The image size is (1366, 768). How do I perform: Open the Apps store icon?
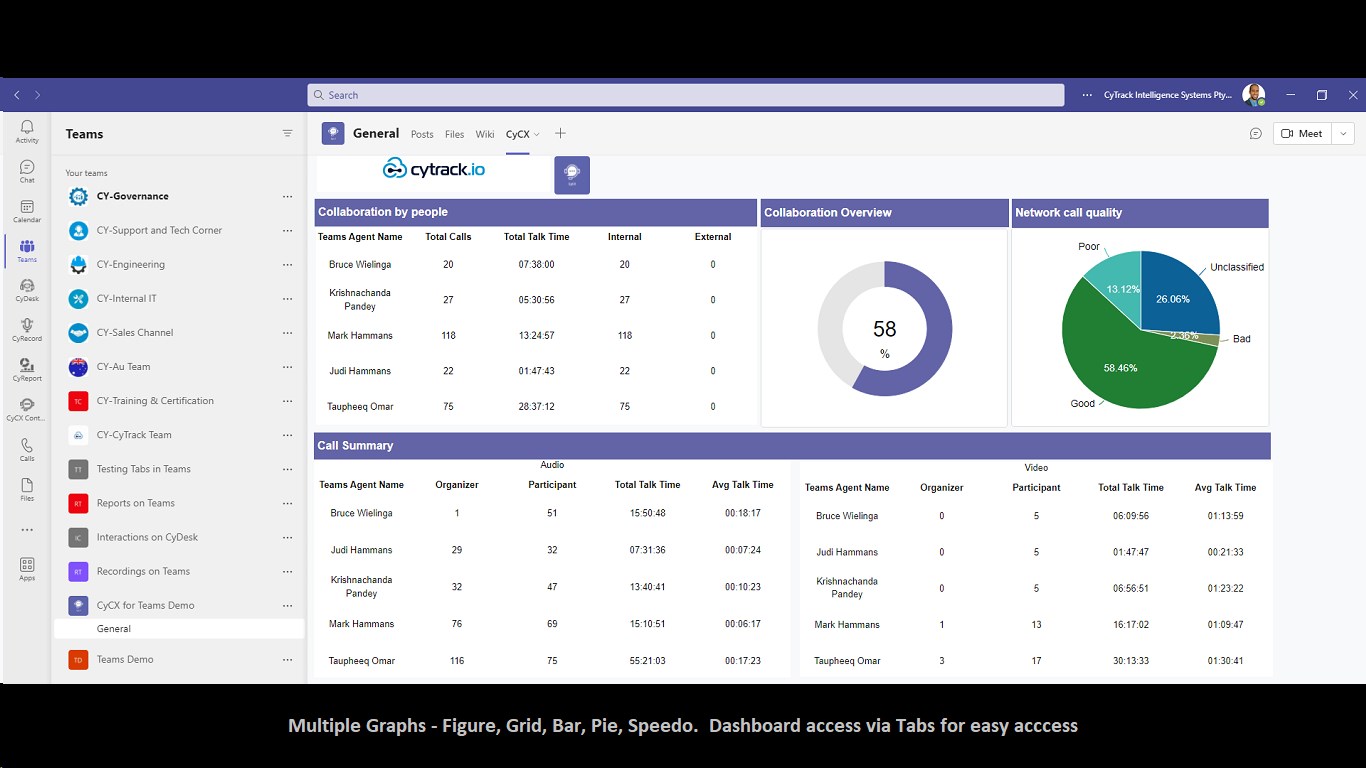27,569
